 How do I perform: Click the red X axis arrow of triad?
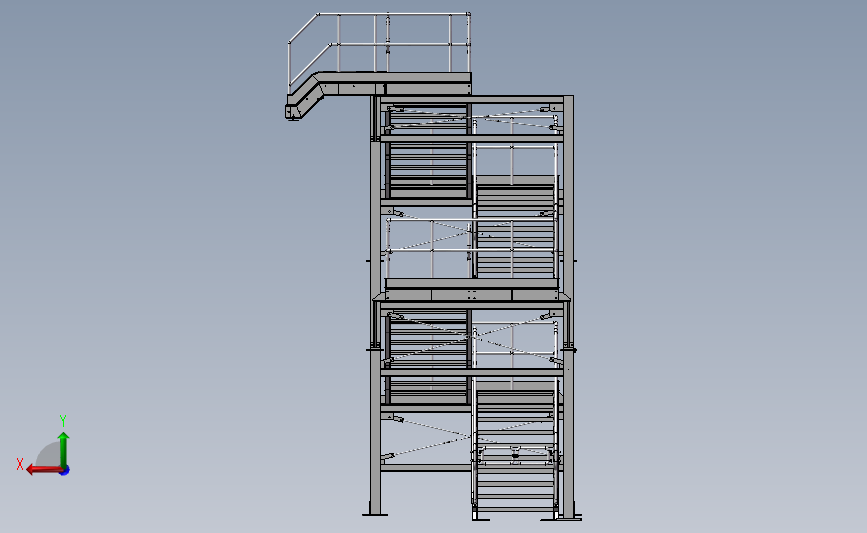pyautogui.click(x=44, y=470)
